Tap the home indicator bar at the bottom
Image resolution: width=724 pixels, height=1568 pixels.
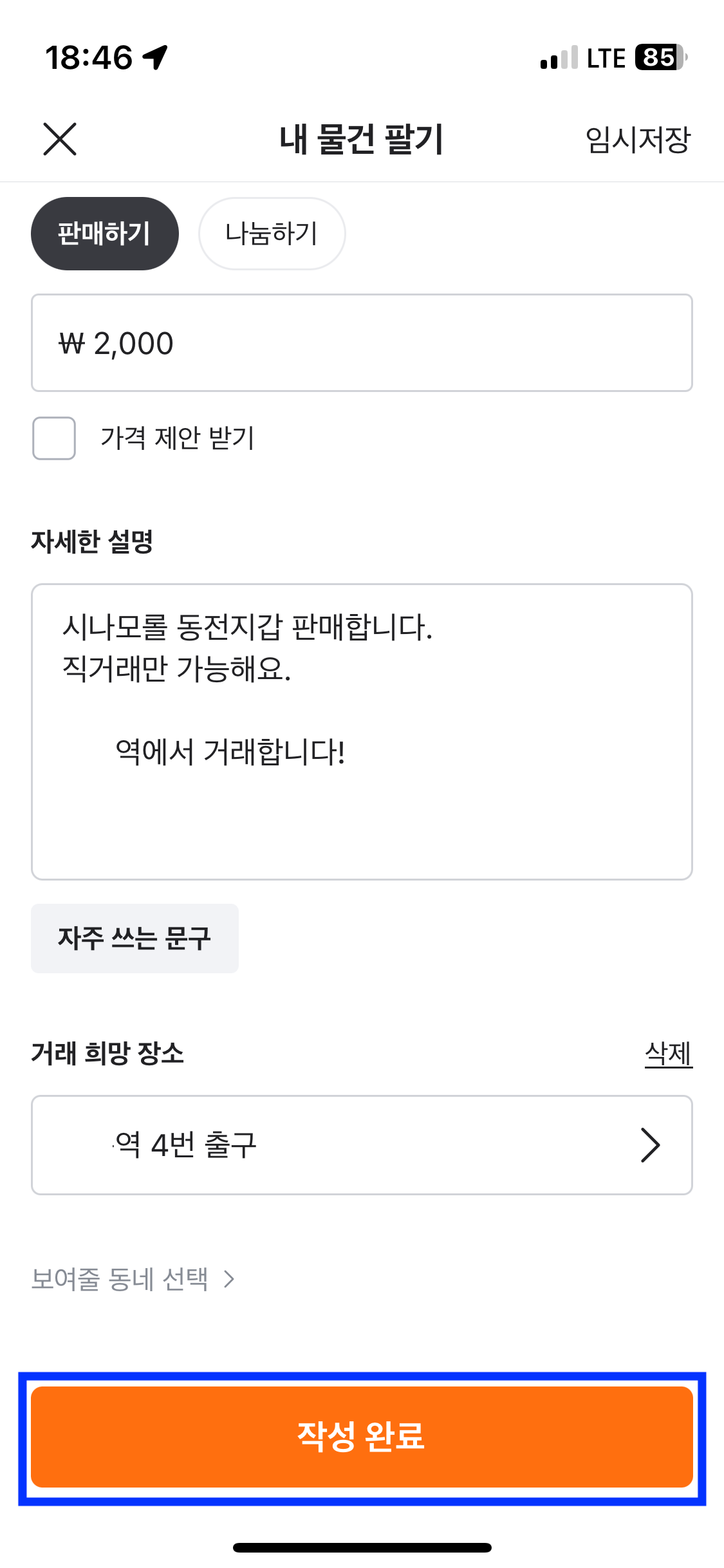pos(362,1547)
